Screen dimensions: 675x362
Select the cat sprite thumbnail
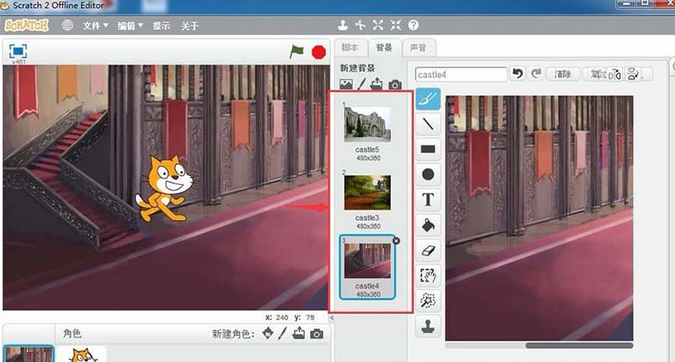coord(82,355)
